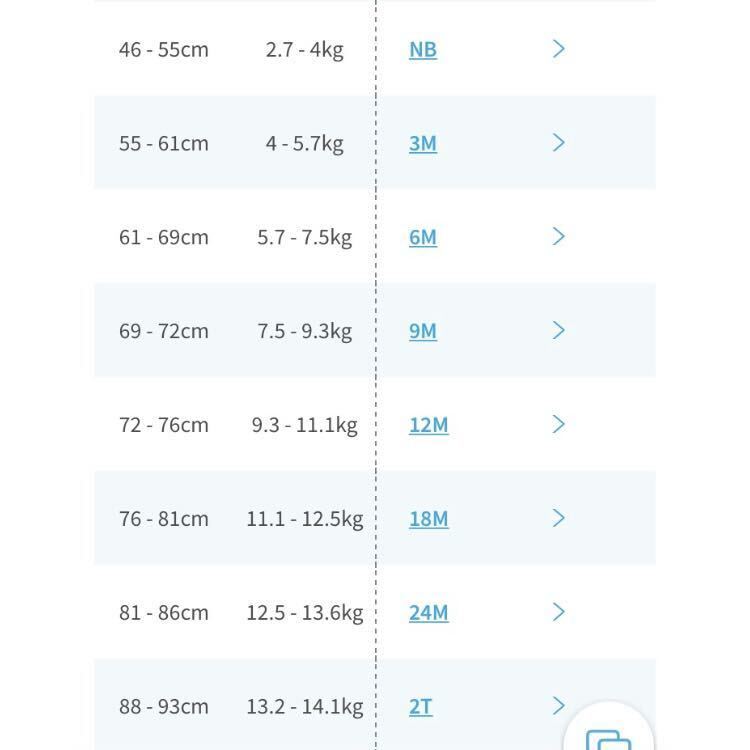Click the 24M row chevron arrow

coord(559,612)
